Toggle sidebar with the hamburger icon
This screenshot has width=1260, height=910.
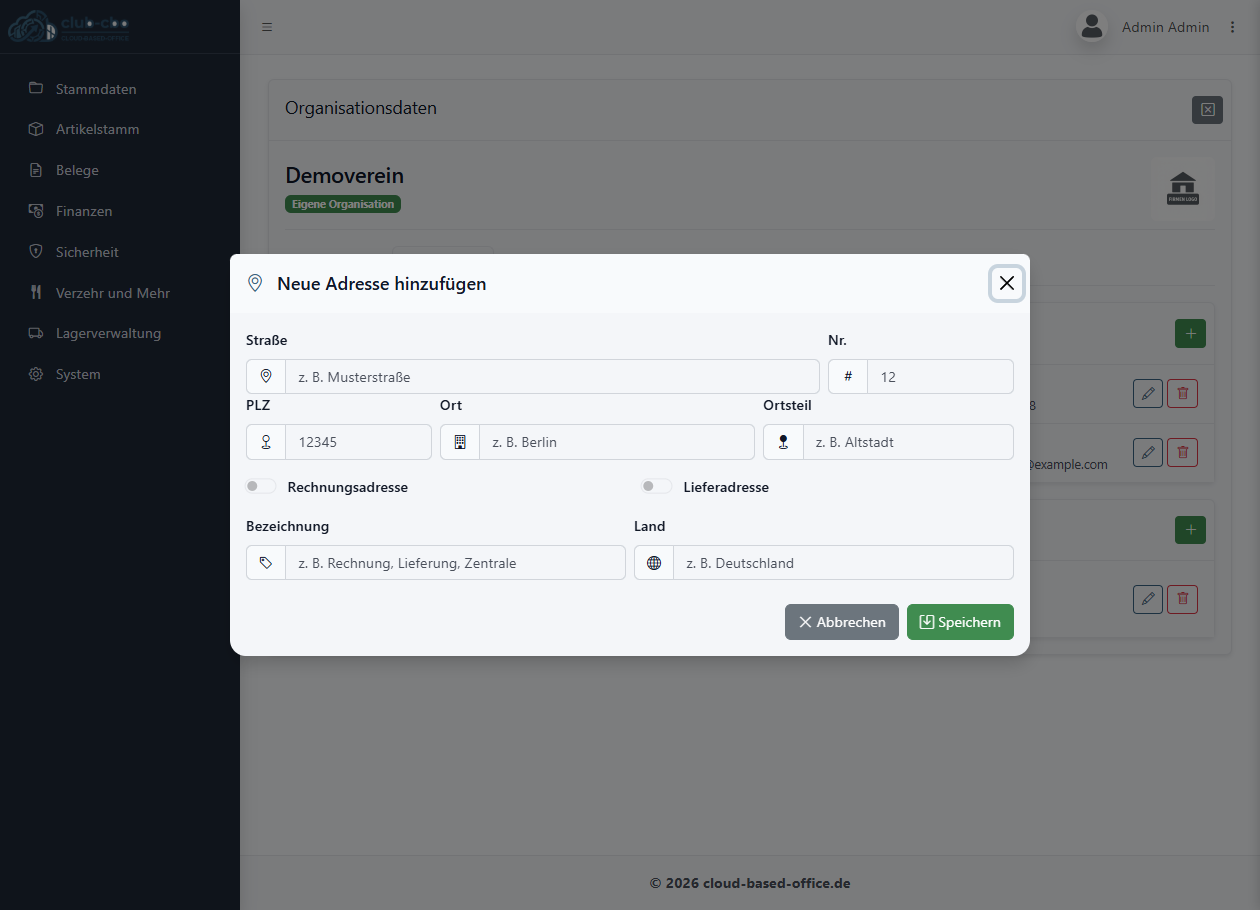[x=267, y=27]
